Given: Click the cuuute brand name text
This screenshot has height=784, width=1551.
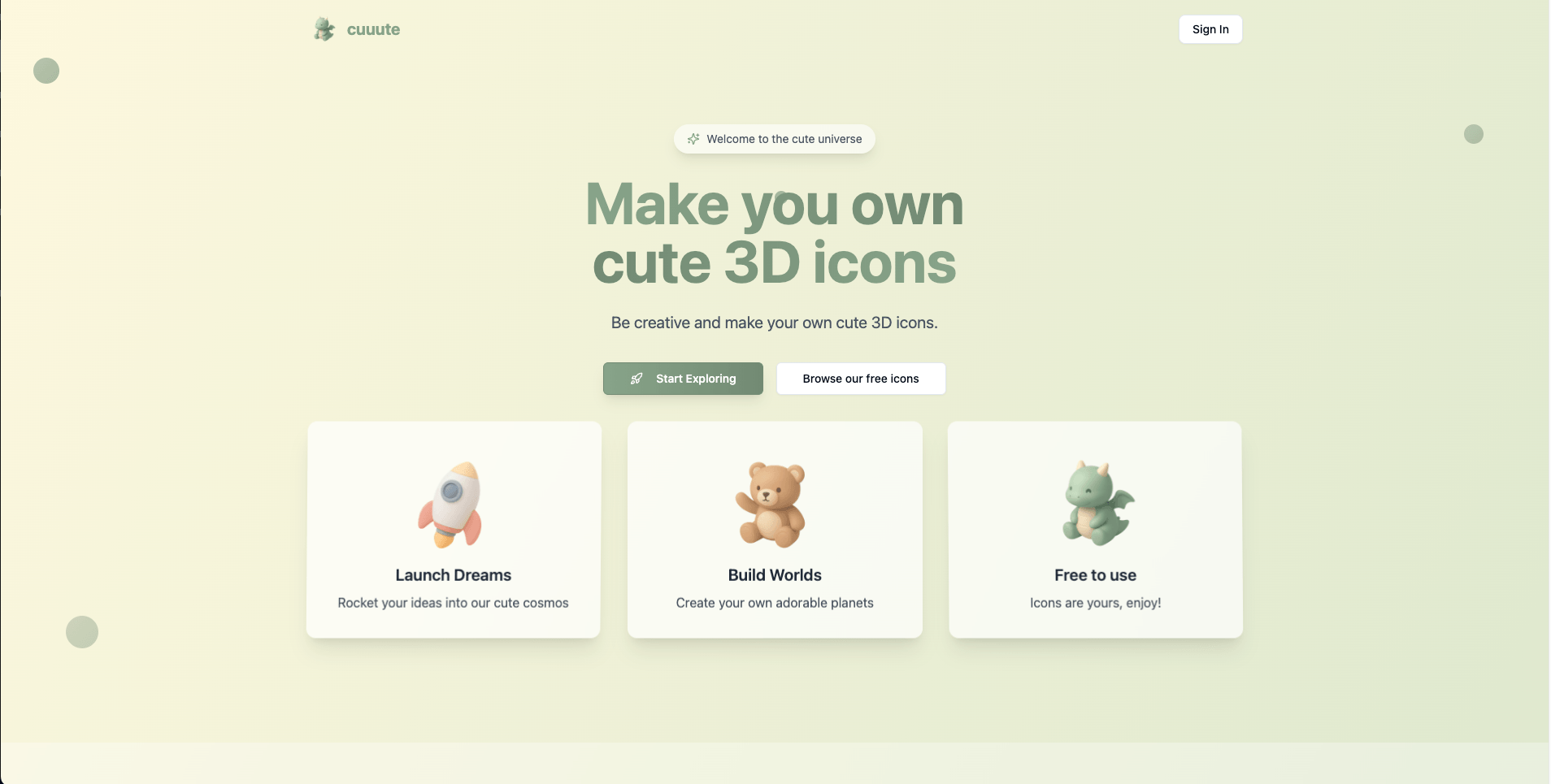Looking at the screenshot, I should 373,29.
